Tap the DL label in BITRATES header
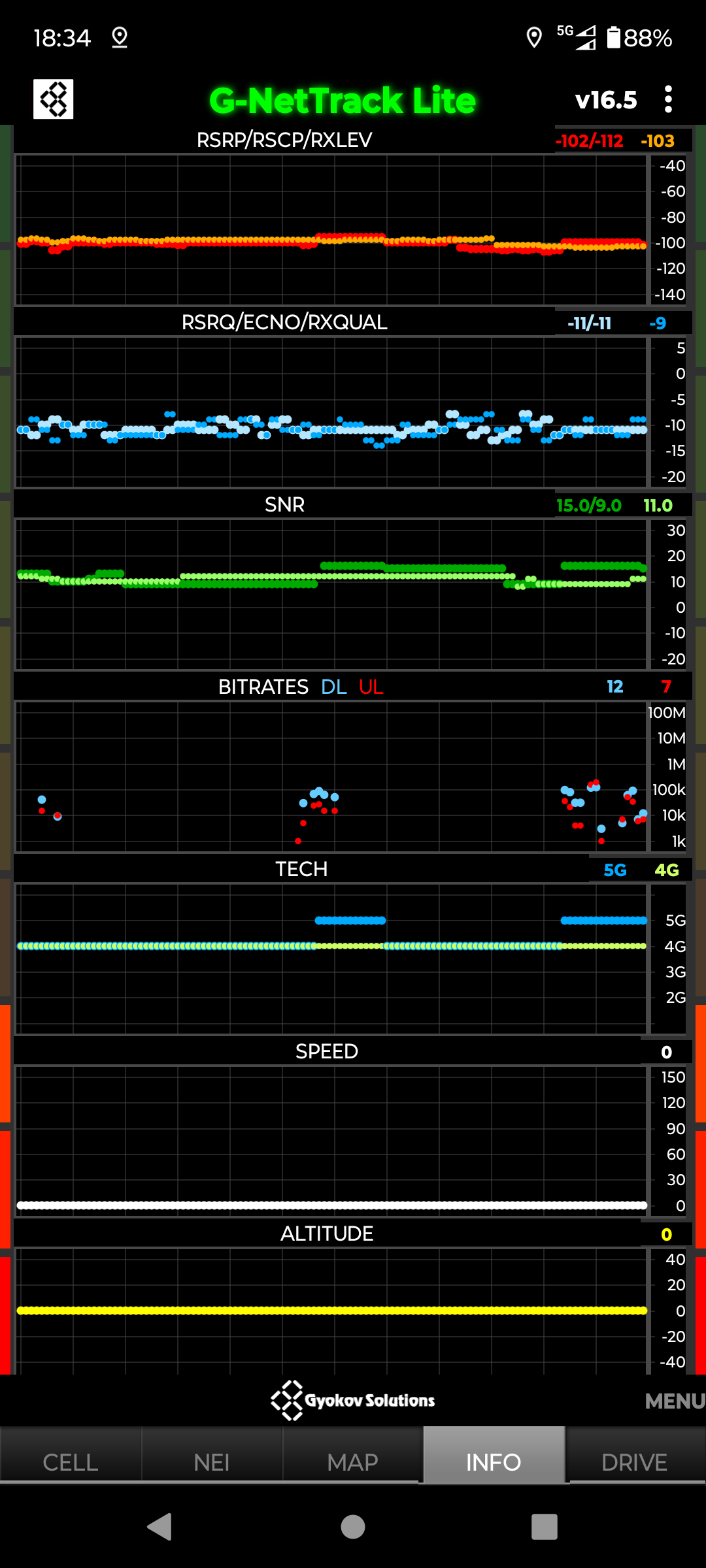Image resolution: width=706 pixels, height=1568 pixels. [x=333, y=687]
